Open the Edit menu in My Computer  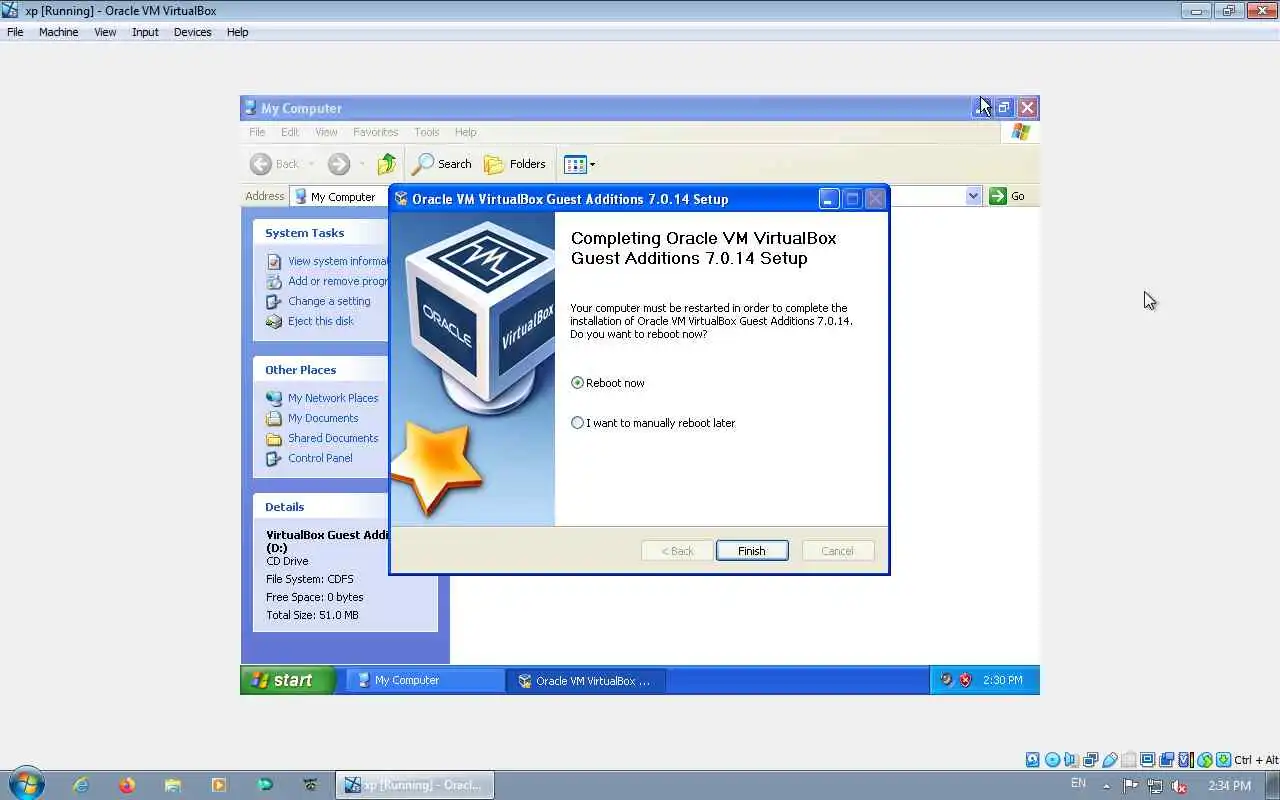click(x=290, y=132)
